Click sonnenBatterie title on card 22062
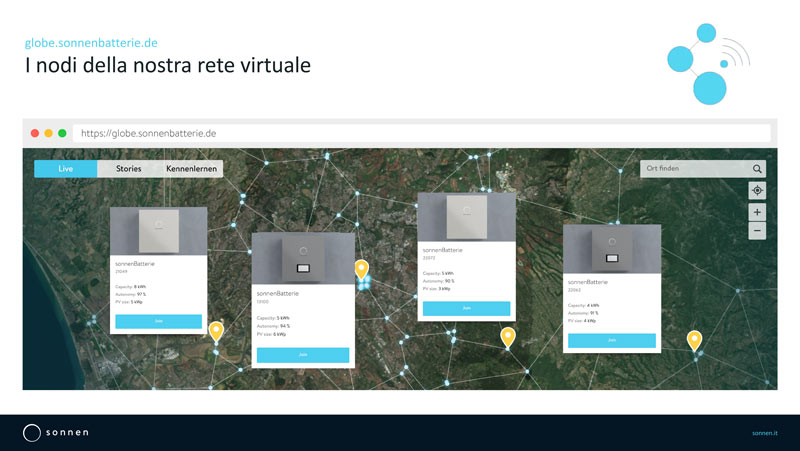The width and height of the screenshot is (800, 451). (588, 282)
